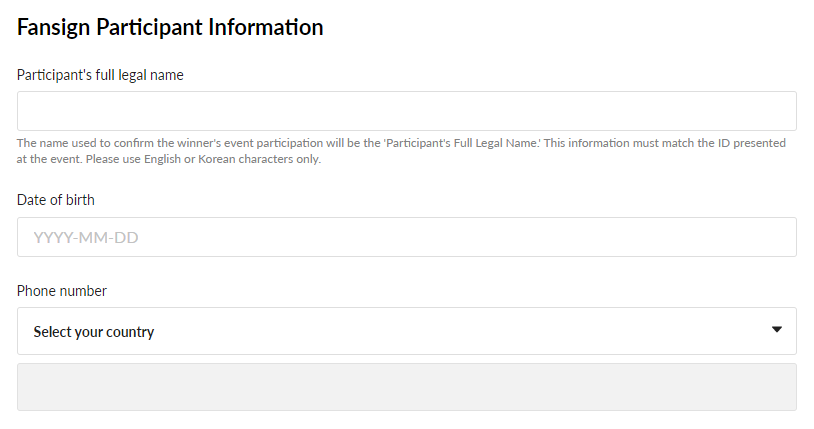Expand country list using the black triangle
Screen dimensions: 814x429
[x=776, y=330]
